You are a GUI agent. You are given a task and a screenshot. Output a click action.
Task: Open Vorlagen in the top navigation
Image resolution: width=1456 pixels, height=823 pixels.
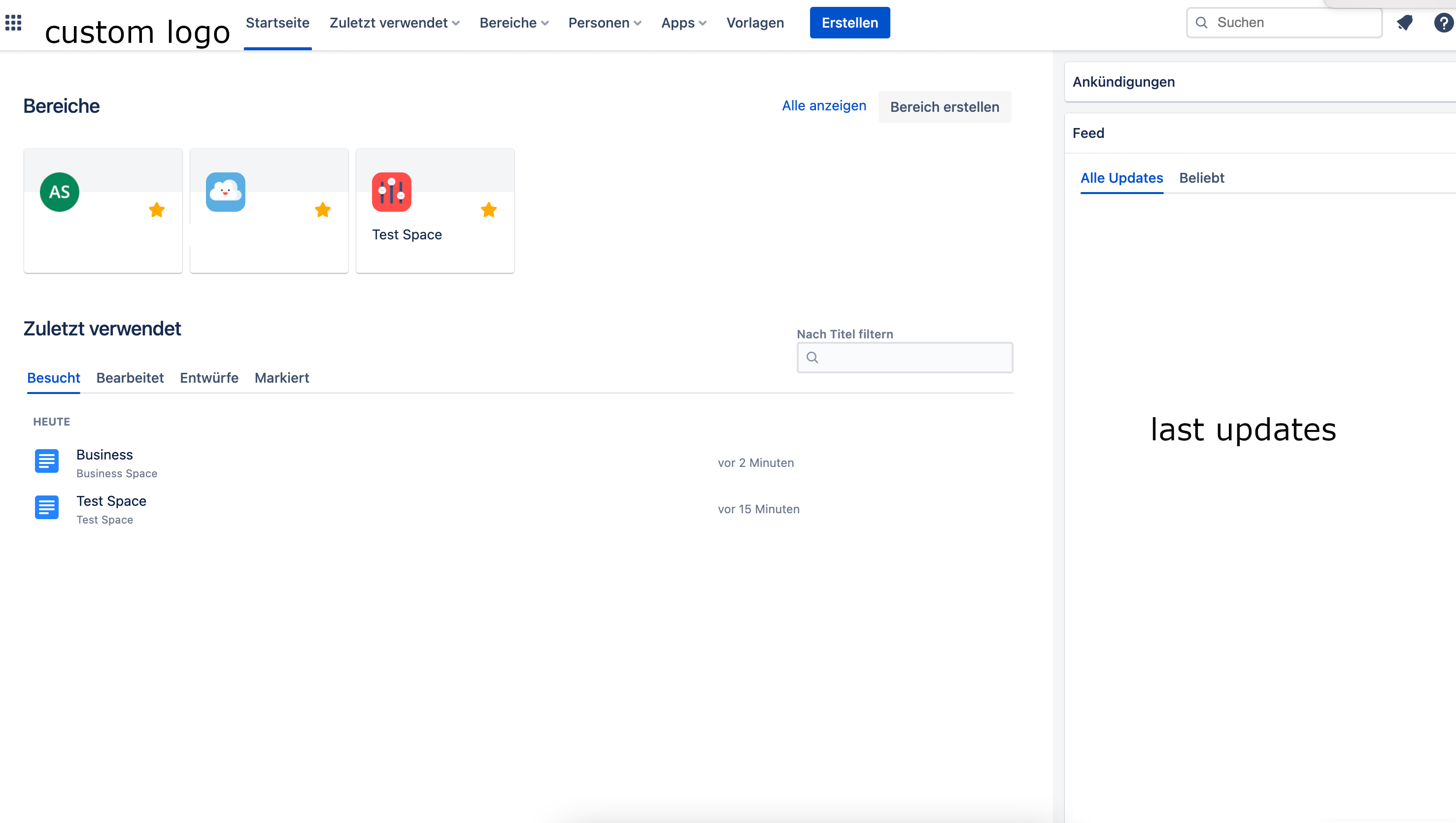tap(755, 23)
